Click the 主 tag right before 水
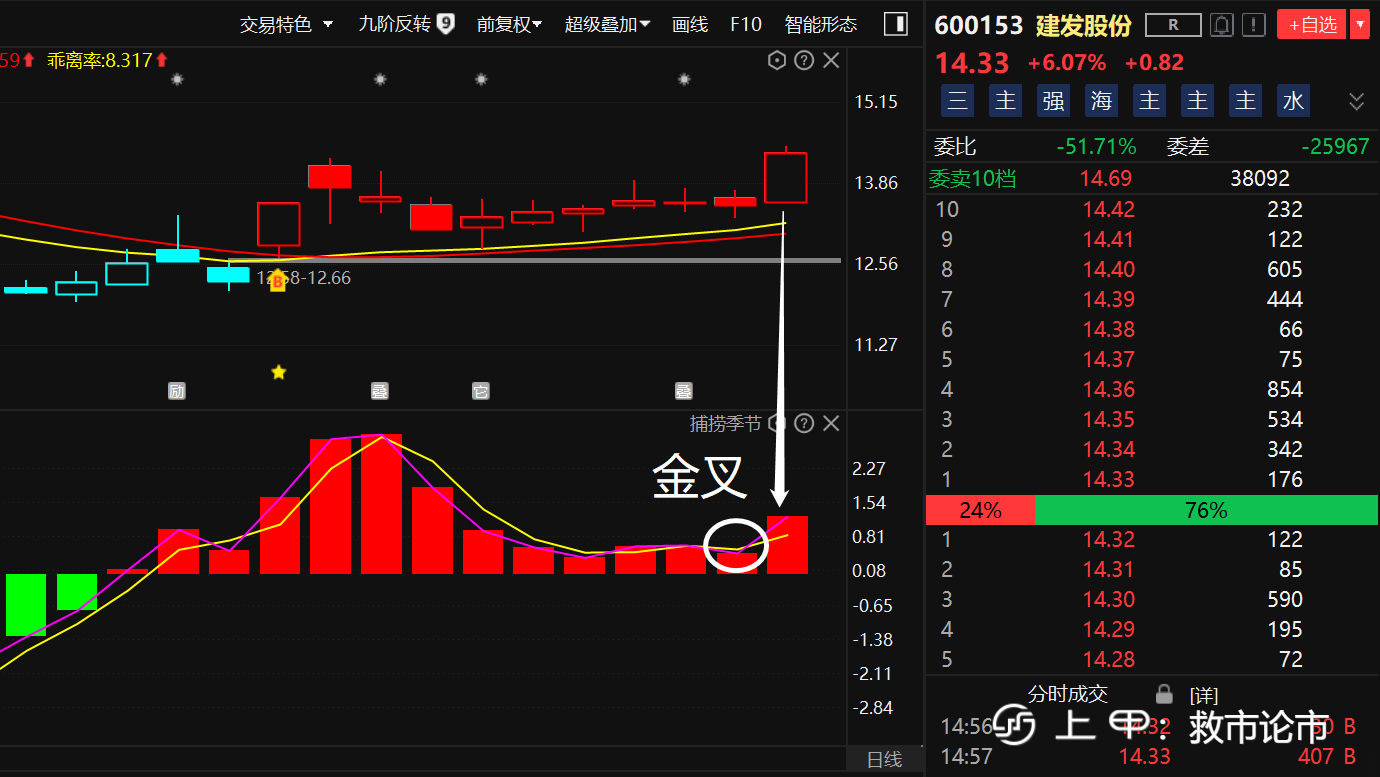 [x=1245, y=101]
